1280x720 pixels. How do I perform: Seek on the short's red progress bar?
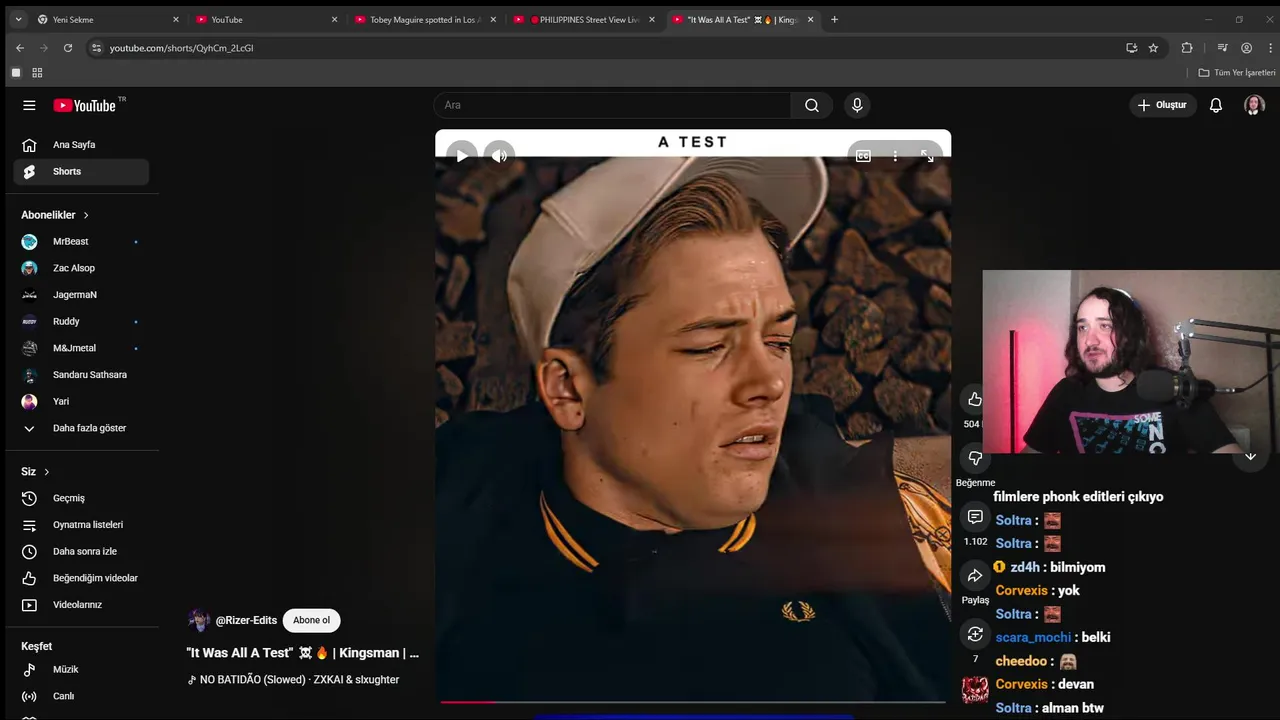tap(693, 702)
